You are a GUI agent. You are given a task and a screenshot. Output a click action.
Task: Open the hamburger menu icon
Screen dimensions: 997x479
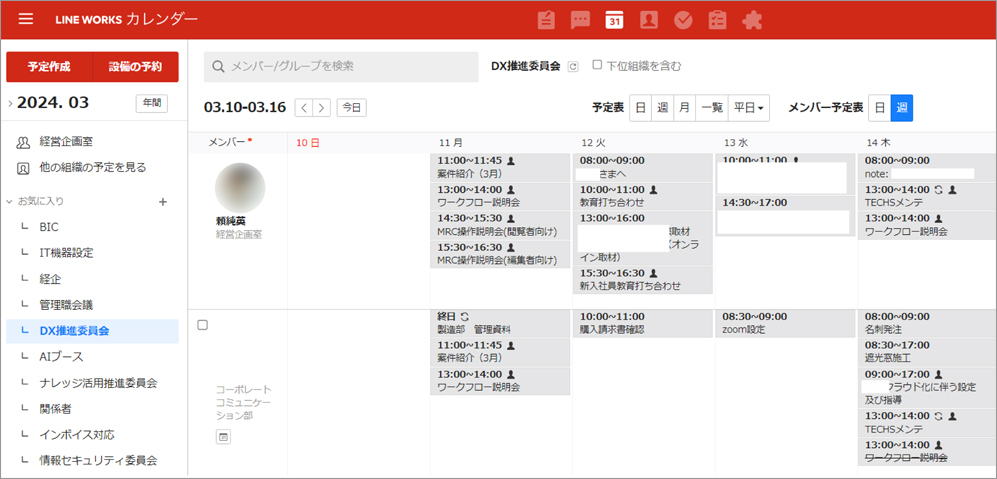pos(26,19)
